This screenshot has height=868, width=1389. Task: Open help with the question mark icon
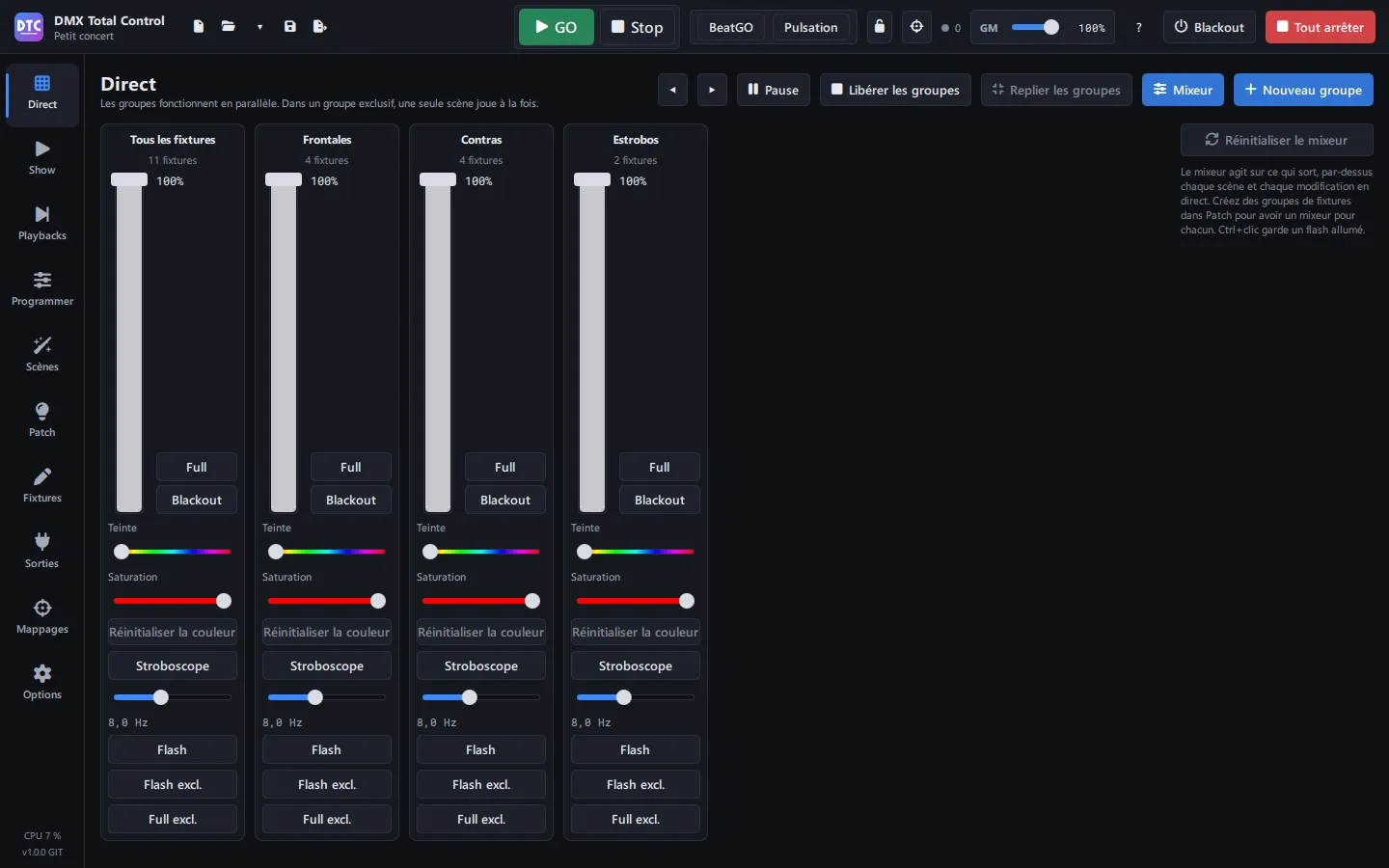(1139, 27)
